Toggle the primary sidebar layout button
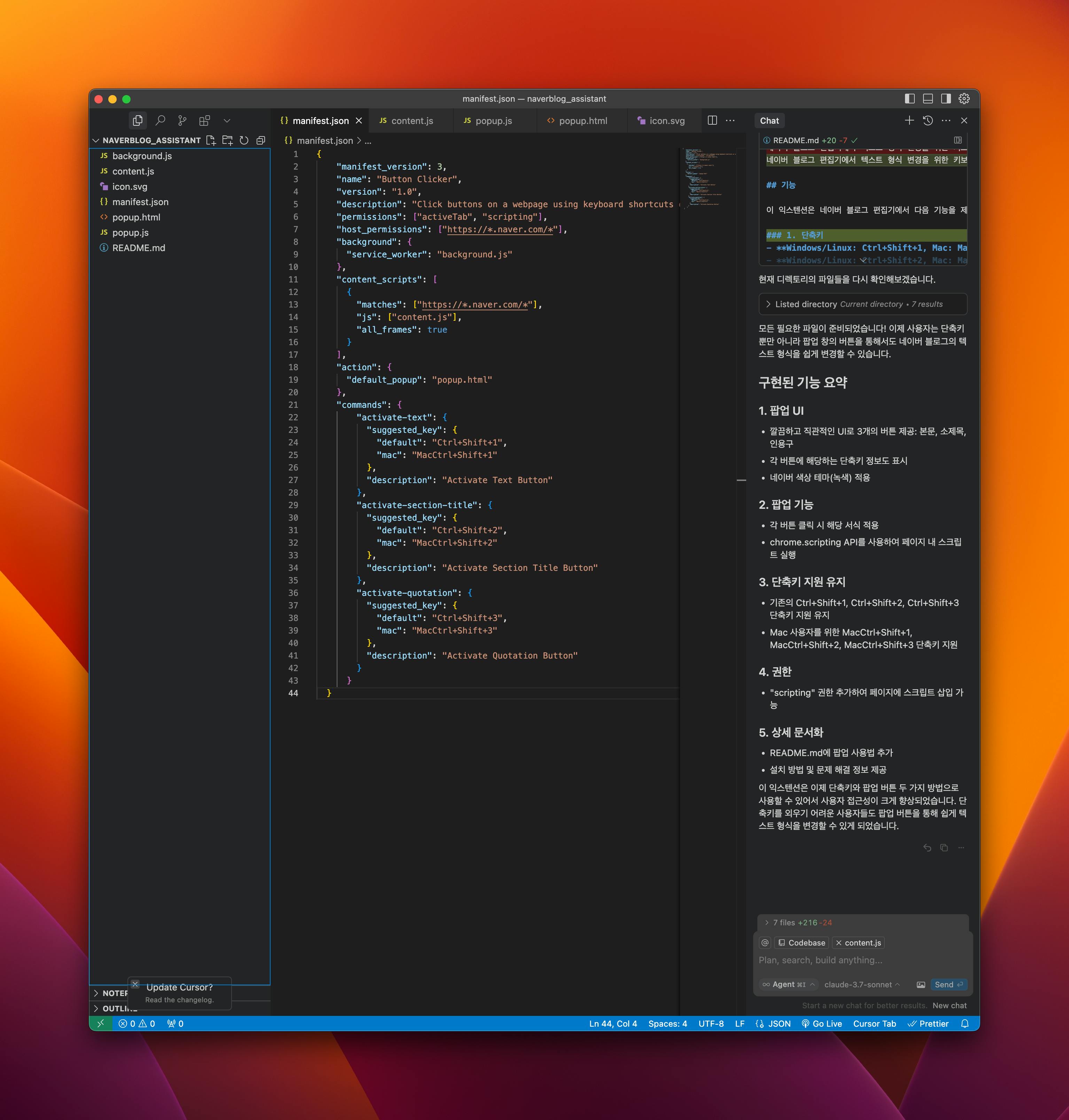1069x1120 pixels. [910, 99]
